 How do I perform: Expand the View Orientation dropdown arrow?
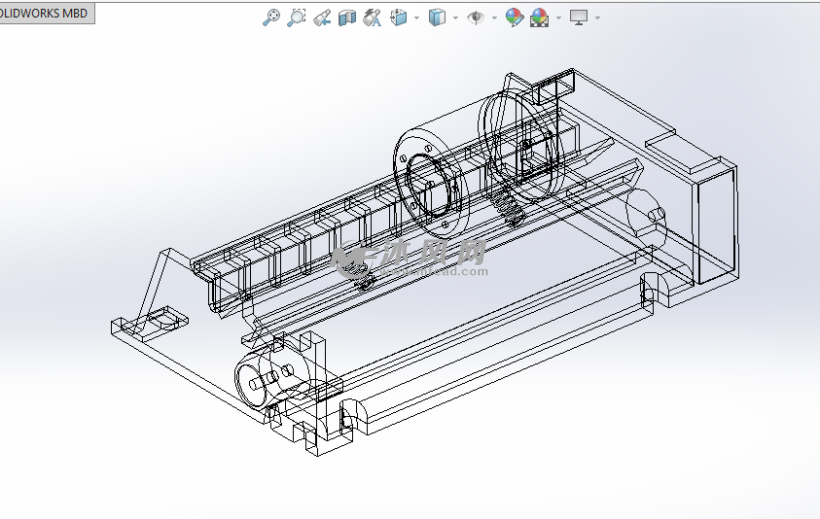(x=417, y=18)
